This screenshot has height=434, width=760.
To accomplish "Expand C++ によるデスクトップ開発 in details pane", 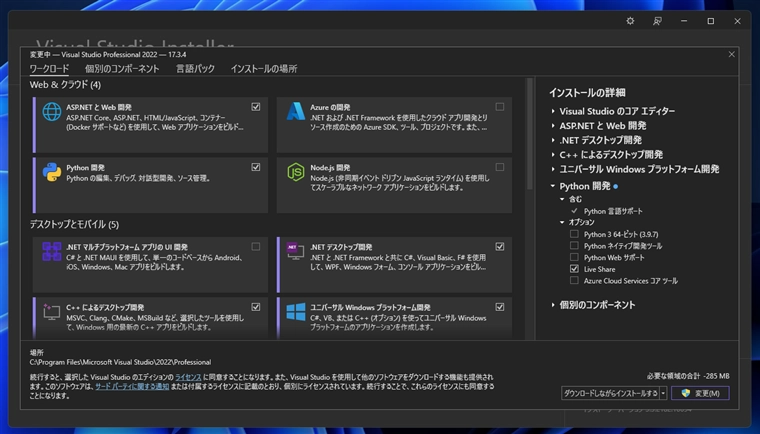I will tap(553, 155).
